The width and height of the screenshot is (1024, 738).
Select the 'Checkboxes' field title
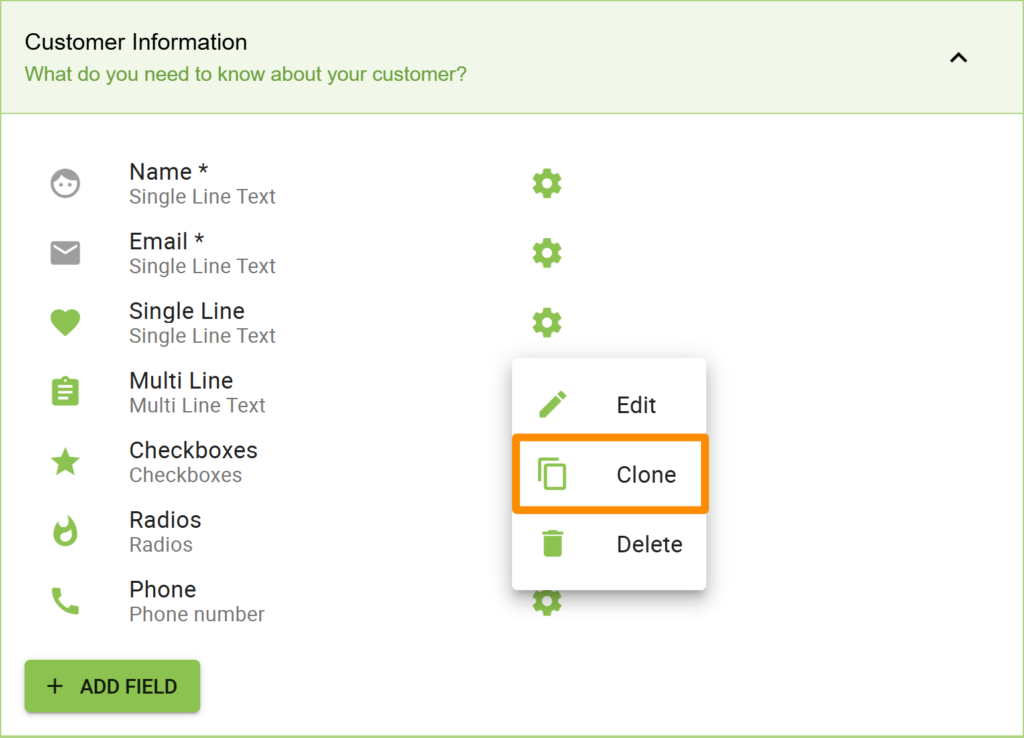193,450
